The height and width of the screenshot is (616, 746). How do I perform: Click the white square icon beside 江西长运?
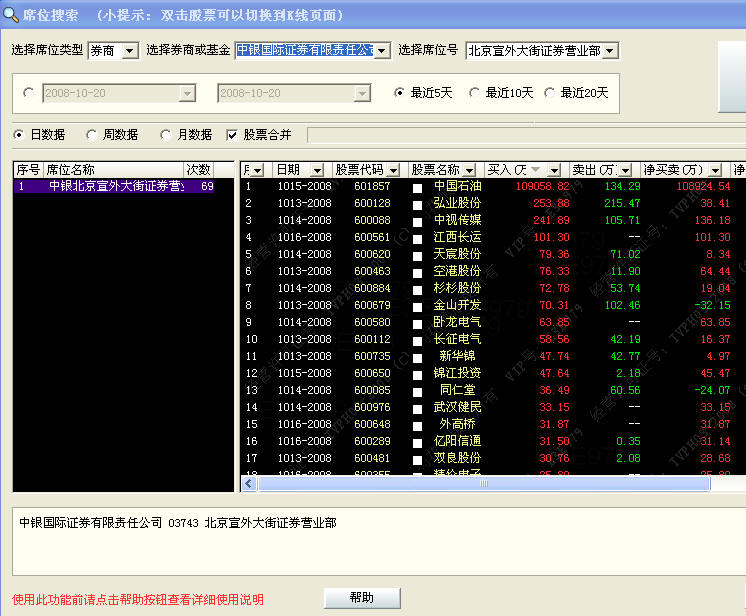coord(418,238)
